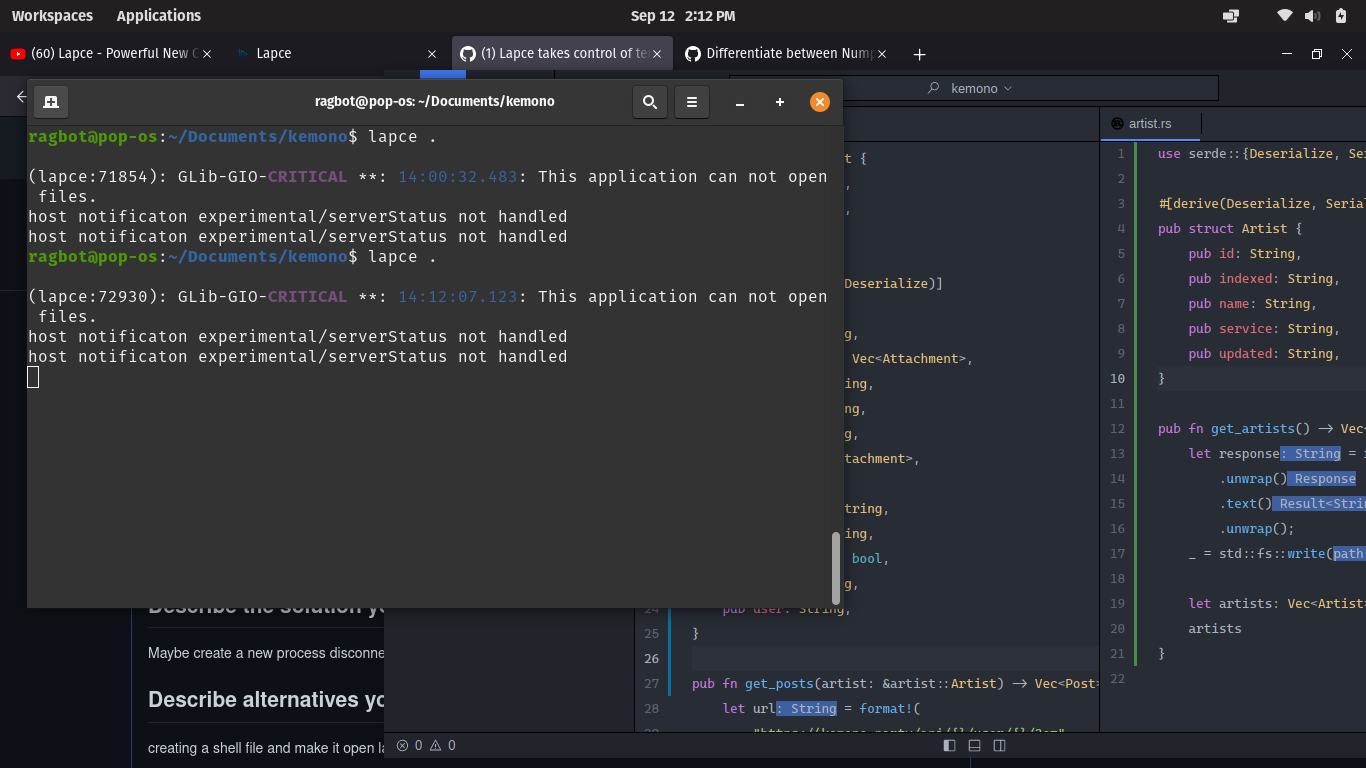Click the warning count icon in Lapce status bar

433,745
